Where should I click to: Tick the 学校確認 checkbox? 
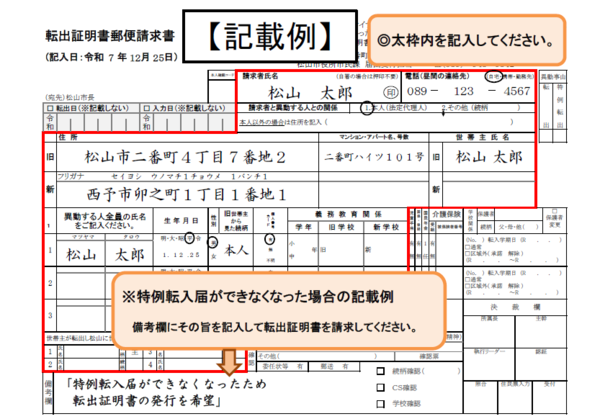click(x=380, y=403)
